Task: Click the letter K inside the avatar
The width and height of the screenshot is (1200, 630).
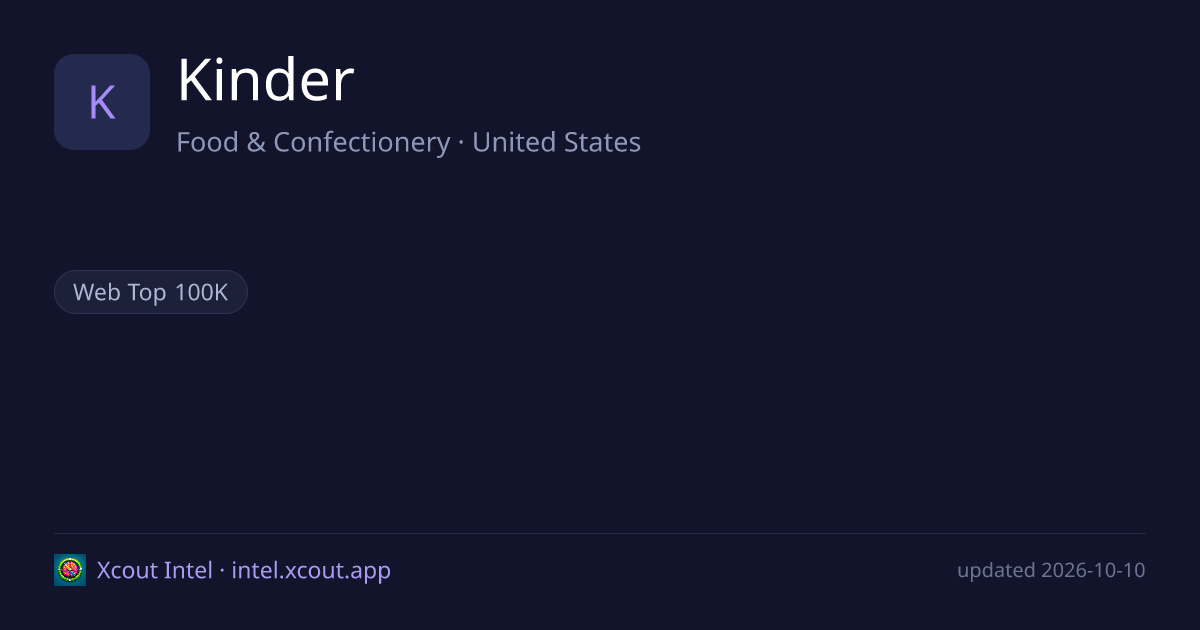Action: click(102, 102)
